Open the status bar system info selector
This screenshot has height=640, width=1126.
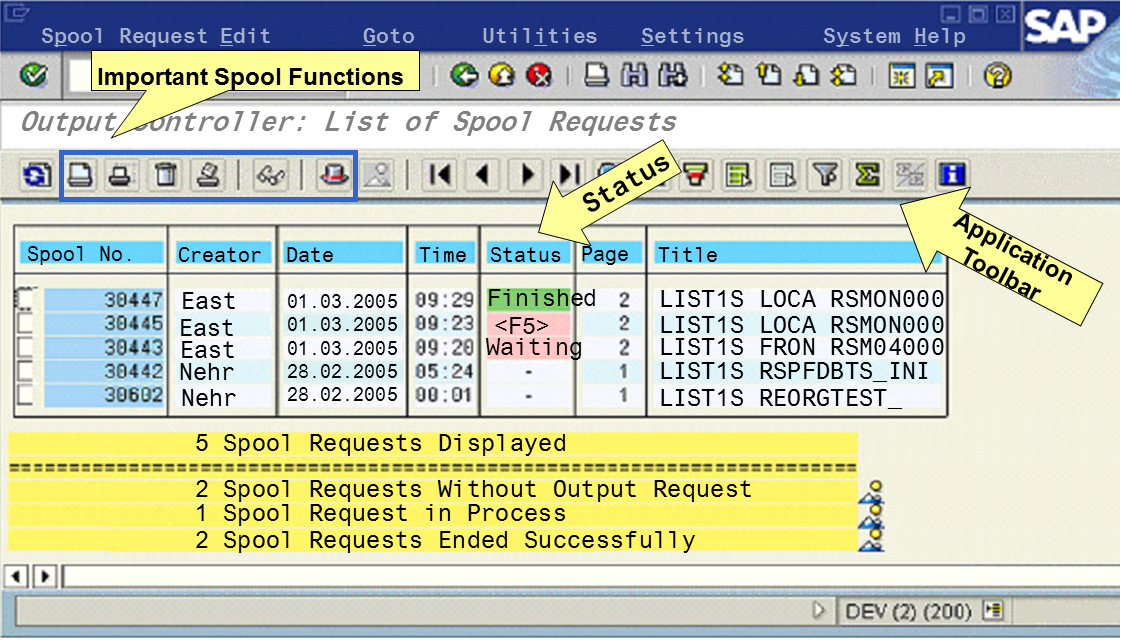(x=993, y=610)
